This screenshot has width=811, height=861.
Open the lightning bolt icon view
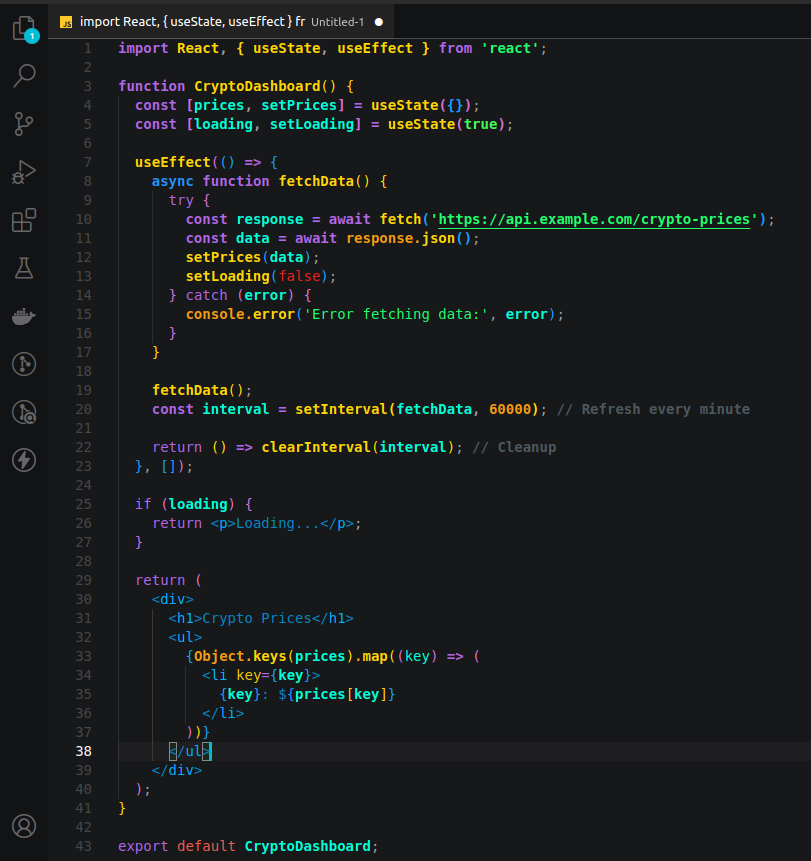[x=24, y=460]
